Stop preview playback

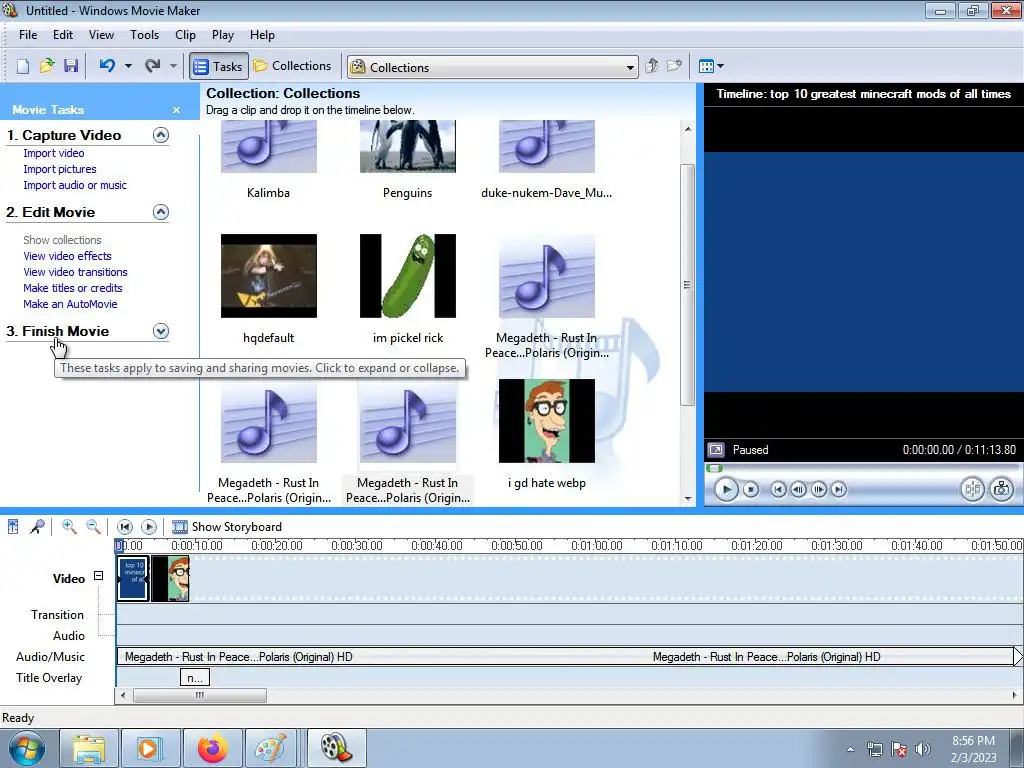click(751, 489)
